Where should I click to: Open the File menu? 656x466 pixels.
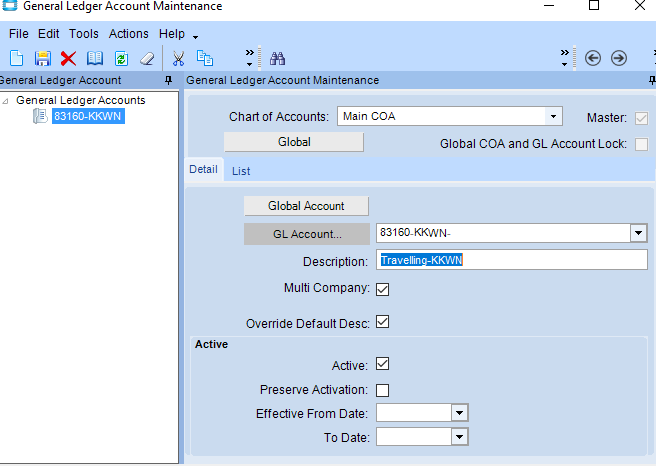click(x=19, y=33)
